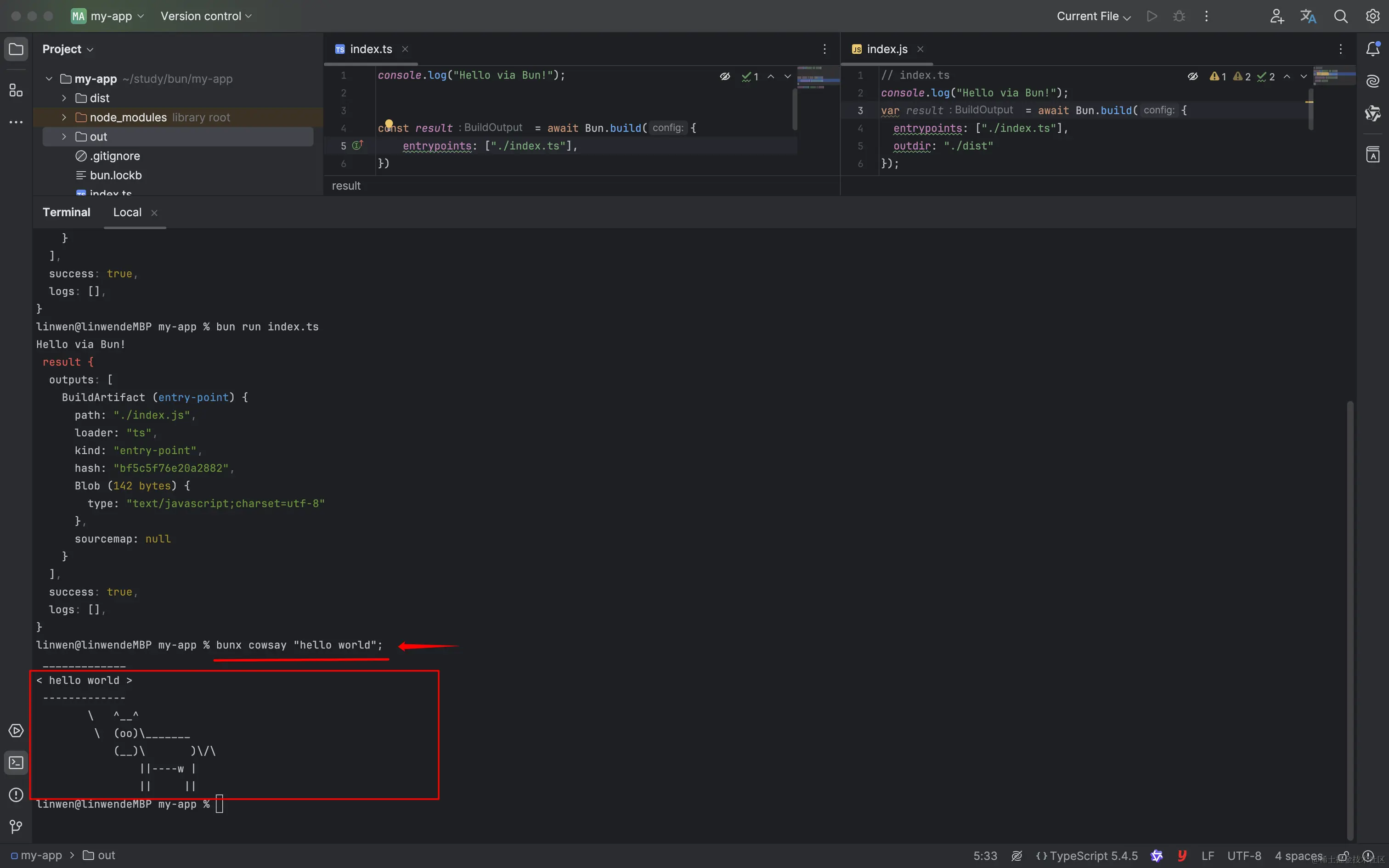
Task: Go to next highlighted problem in index.ts
Action: click(787, 76)
